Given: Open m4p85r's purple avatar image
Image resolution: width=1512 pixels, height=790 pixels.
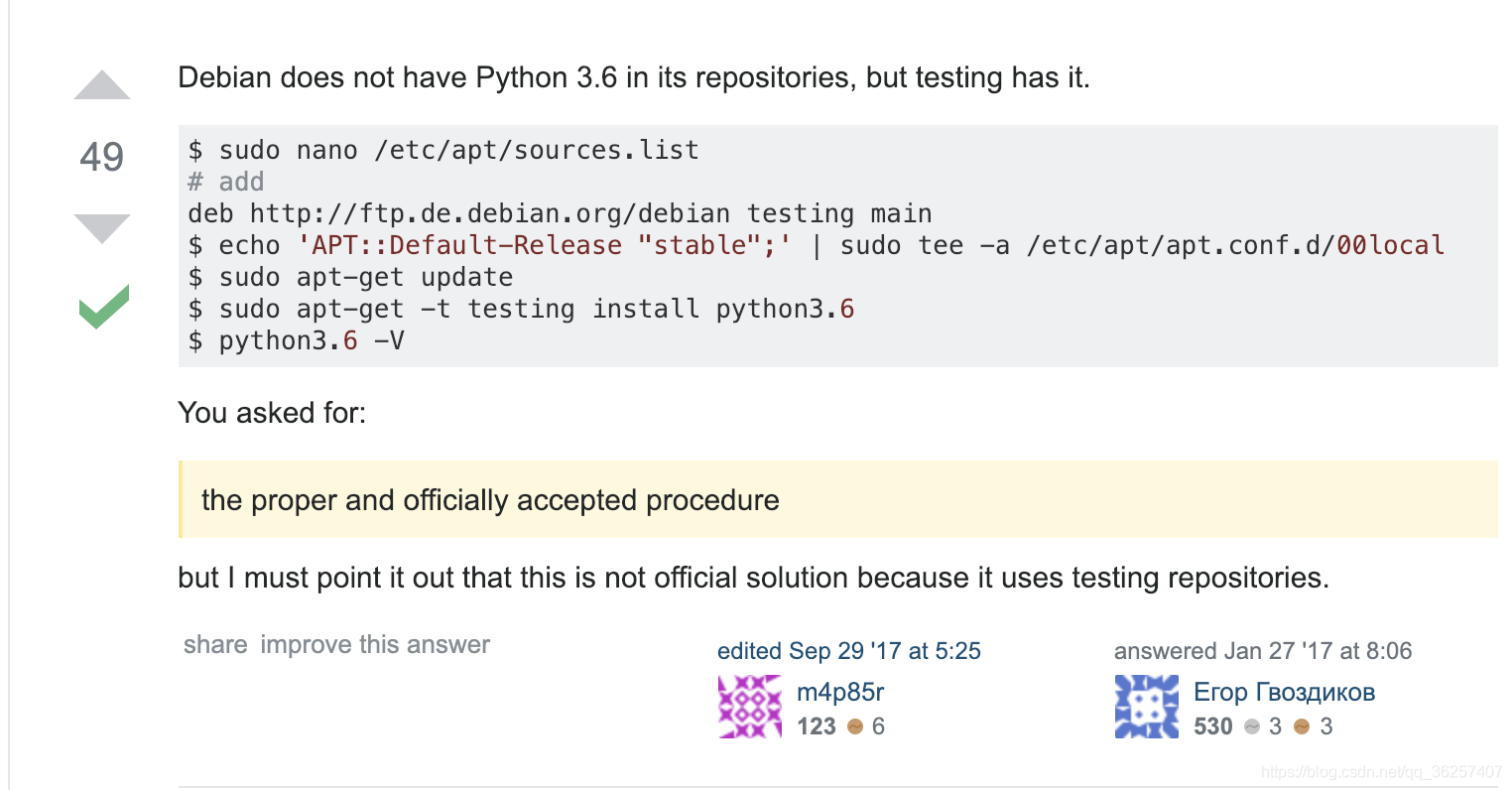Looking at the screenshot, I should tap(750, 707).
